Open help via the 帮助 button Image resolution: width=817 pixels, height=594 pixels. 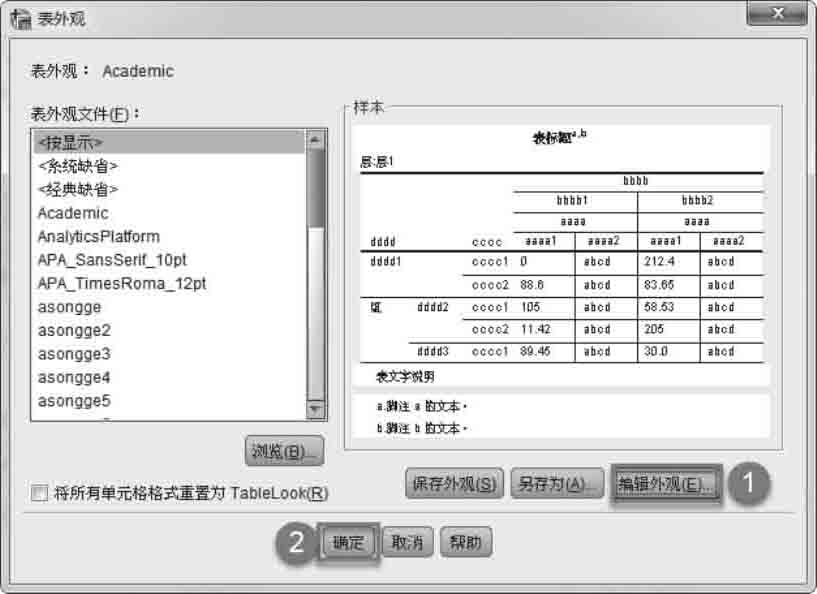pos(466,543)
